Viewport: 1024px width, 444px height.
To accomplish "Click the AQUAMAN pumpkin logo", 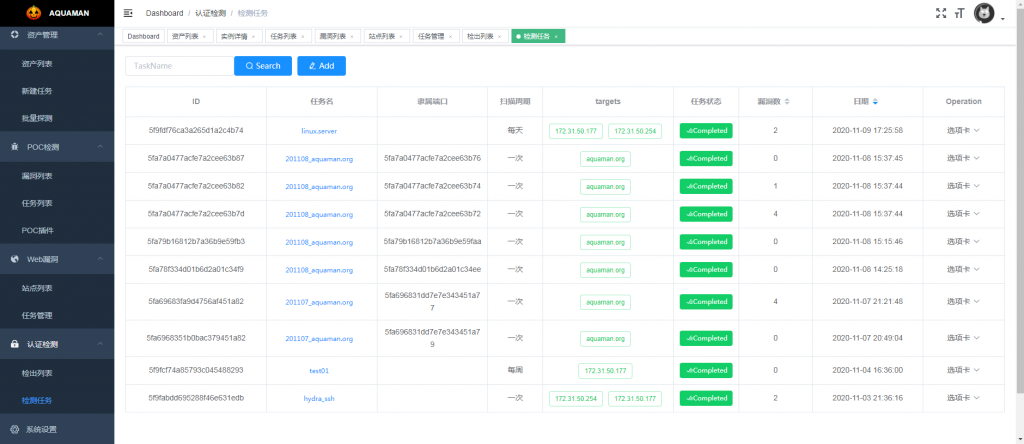I will (33, 12).
